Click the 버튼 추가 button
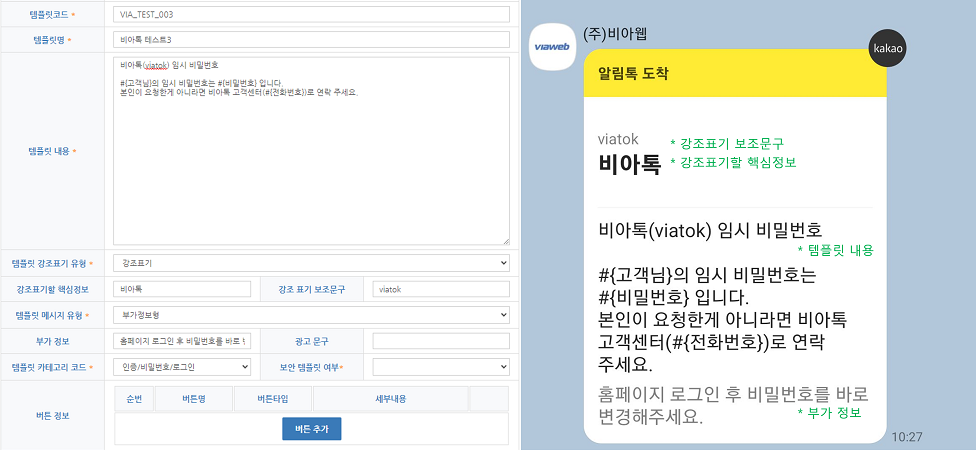This screenshot has width=976, height=450. (312, 428)
